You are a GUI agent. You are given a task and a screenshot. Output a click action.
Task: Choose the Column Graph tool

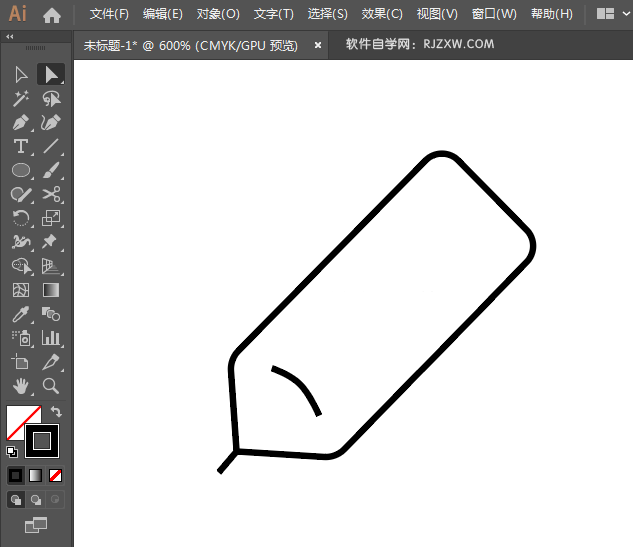pyautogui.click(x=51, y=338)
